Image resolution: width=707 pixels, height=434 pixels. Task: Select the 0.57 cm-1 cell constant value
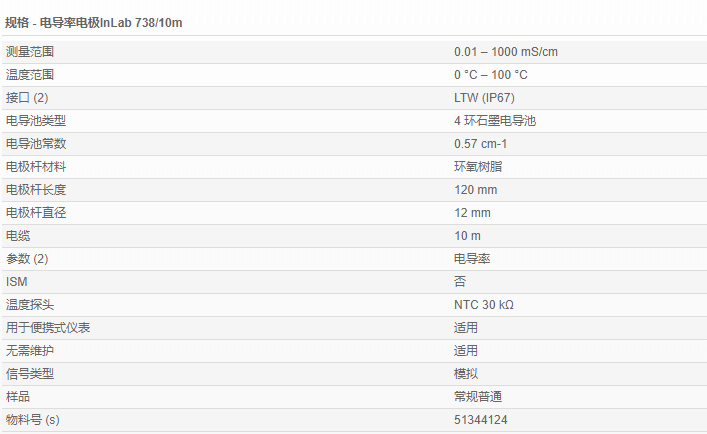480,144
